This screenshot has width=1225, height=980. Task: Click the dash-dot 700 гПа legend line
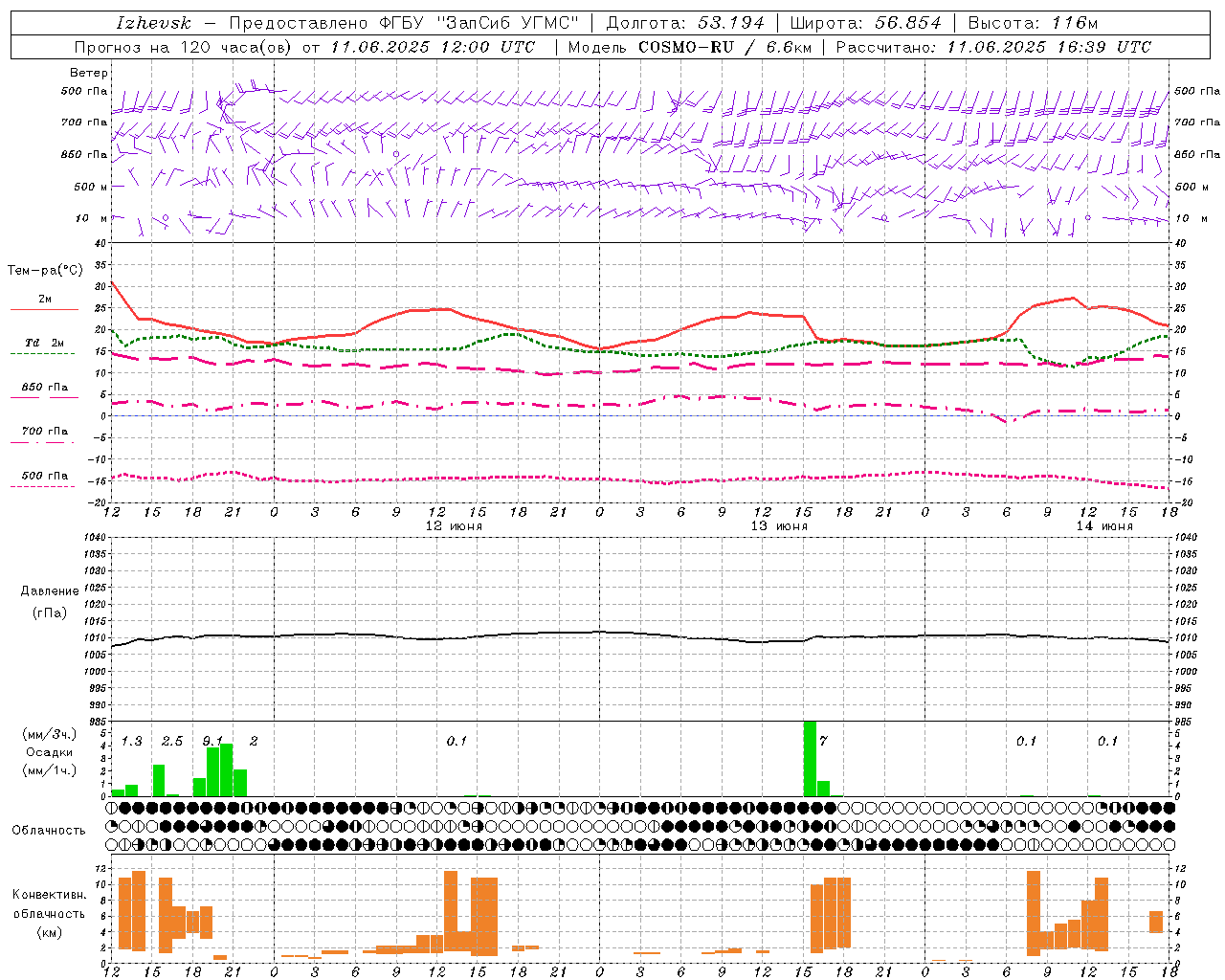[x=42, y=442]
